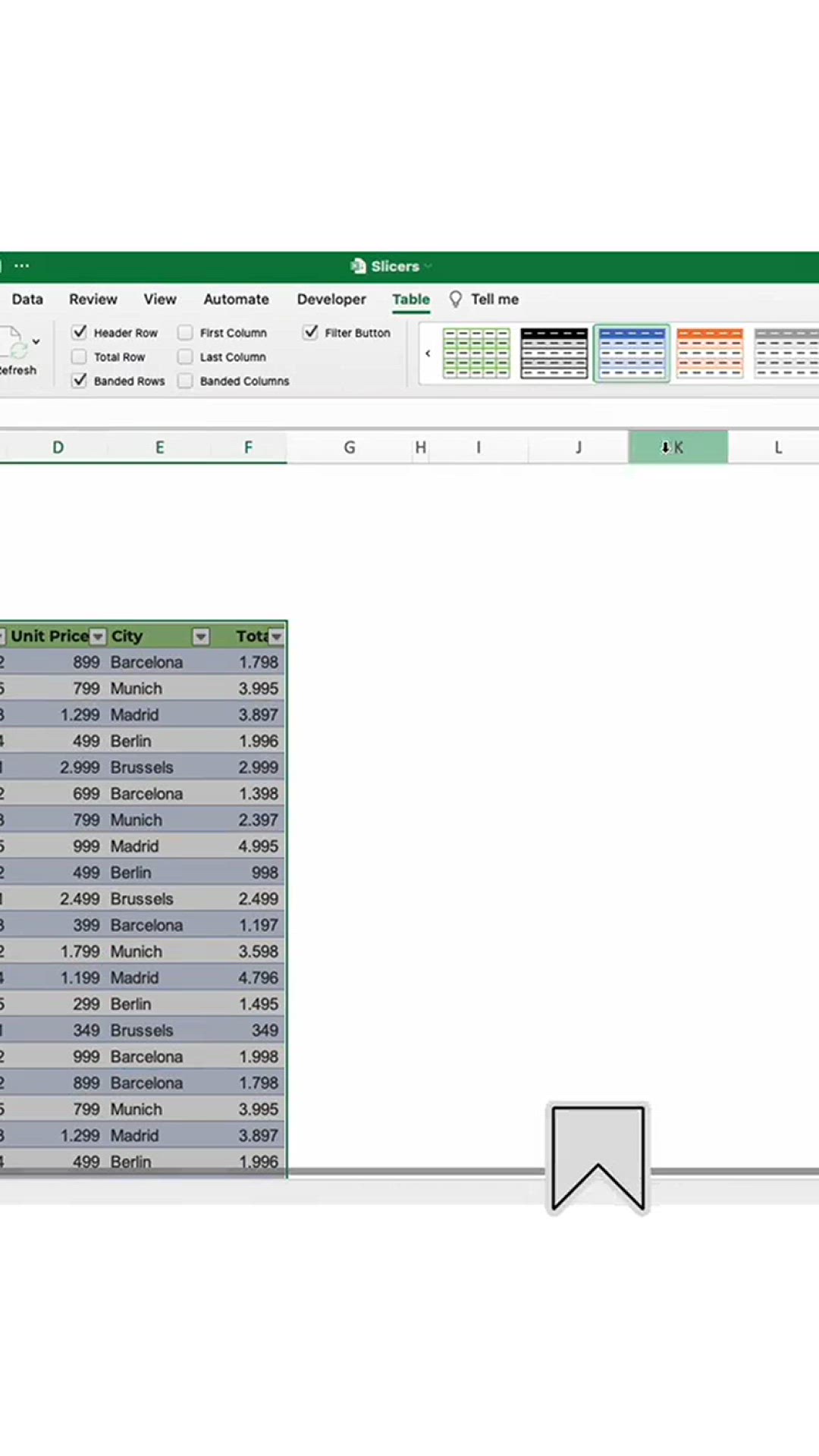This screenshot has width=819, height=1456.
Task: Open the City column filter dropdown
Action: (201, 637)
